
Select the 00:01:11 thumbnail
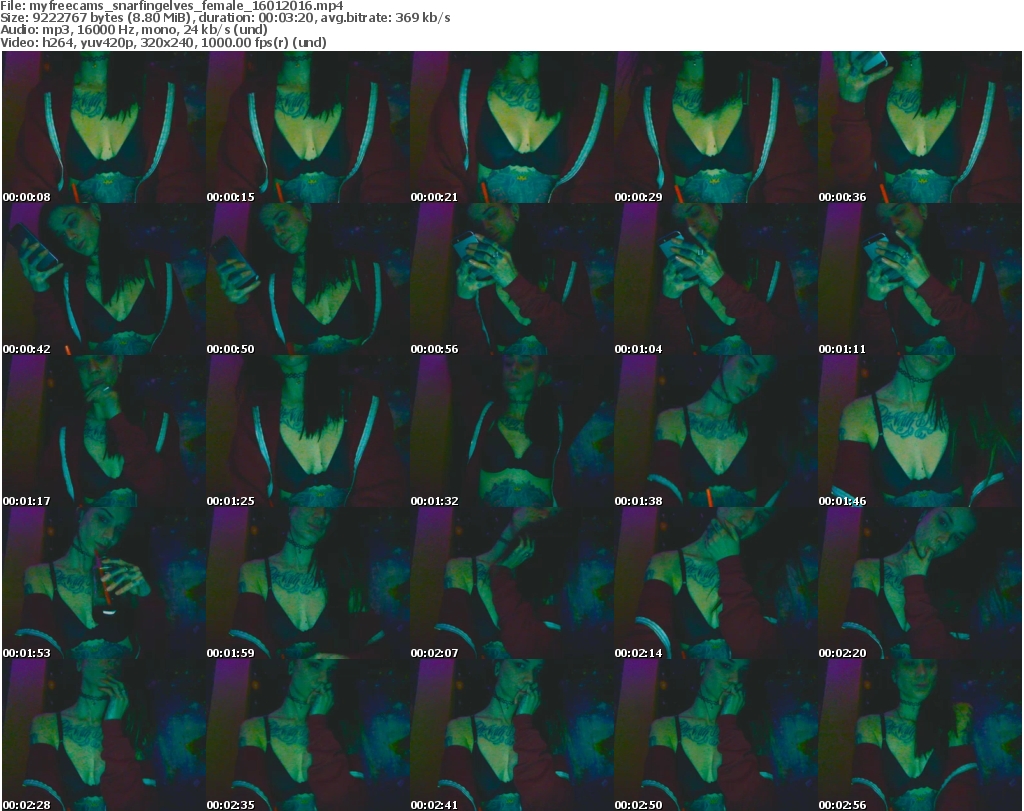point(920,279)
